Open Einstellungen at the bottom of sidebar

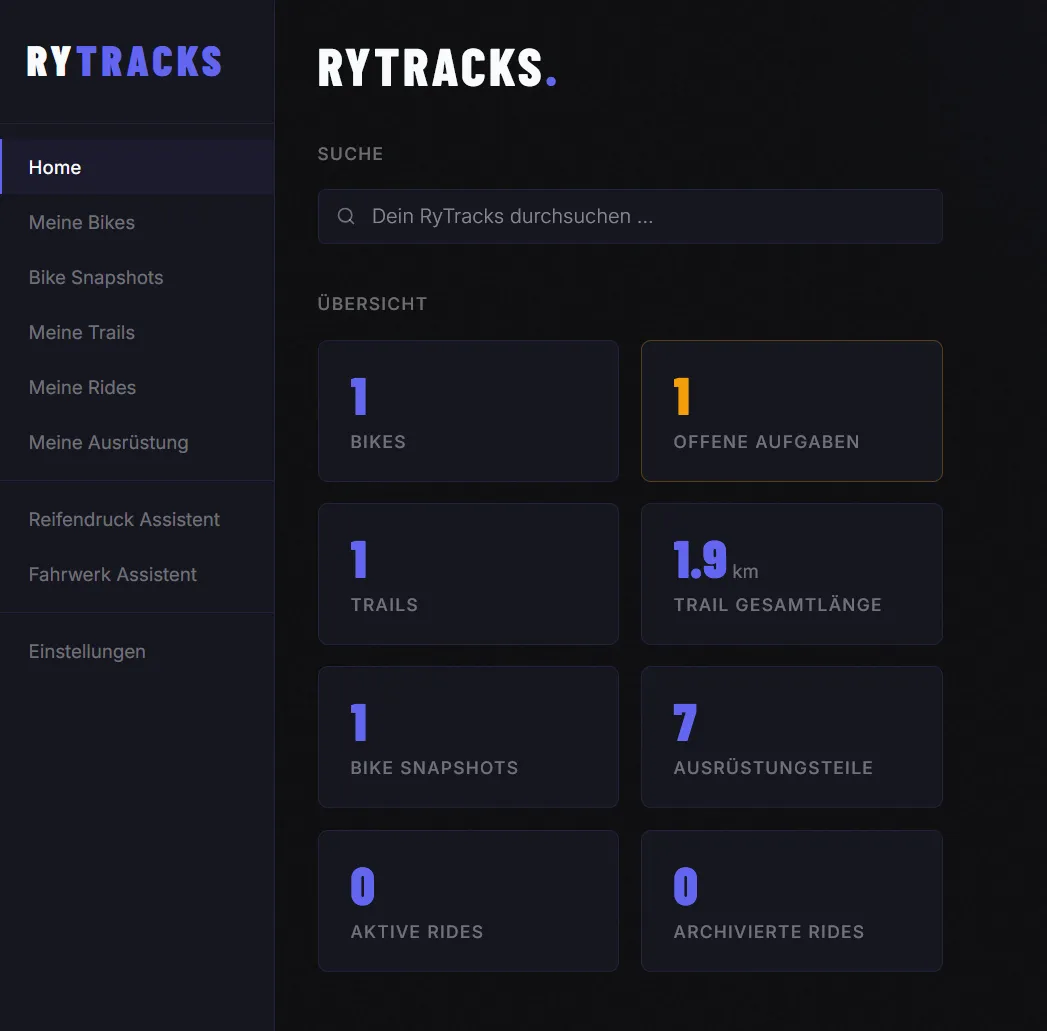[86, 651]
